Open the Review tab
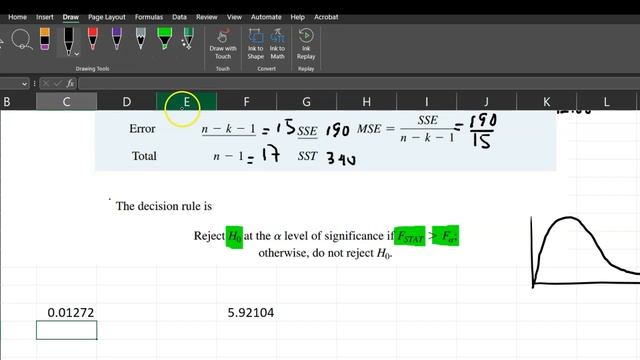Screen dimensions: 640x360 click(207, 17)
